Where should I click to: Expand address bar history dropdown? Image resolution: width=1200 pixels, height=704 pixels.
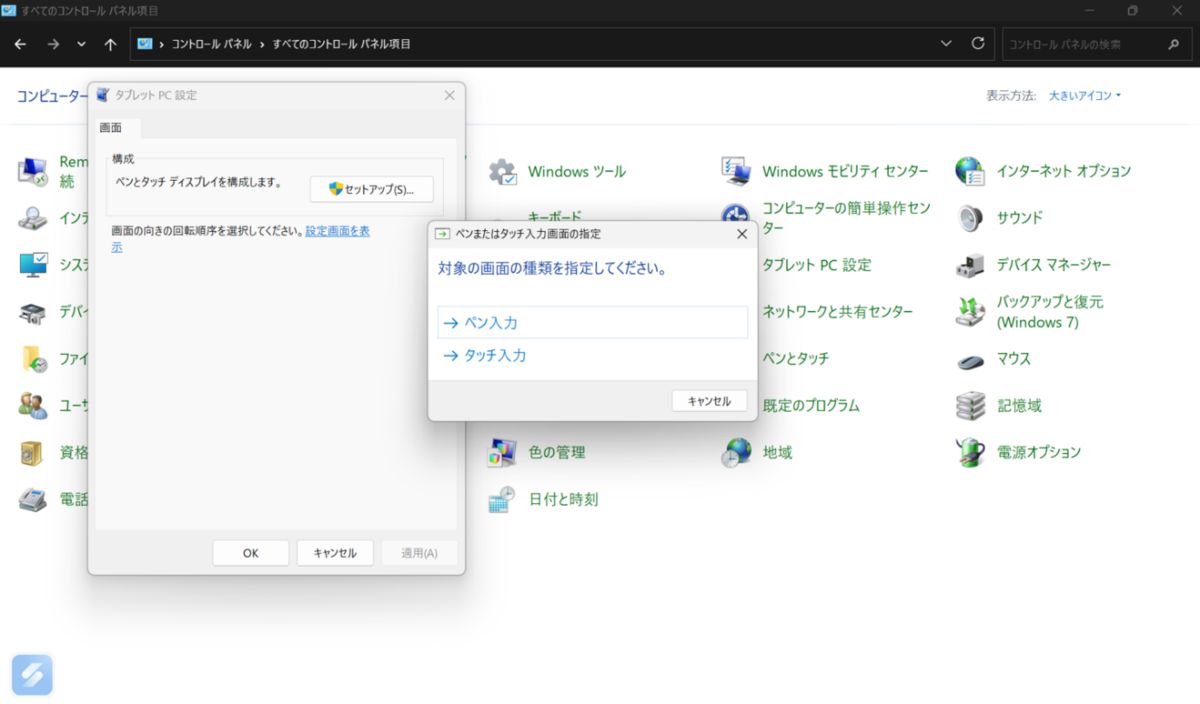[x=946, y=44]
